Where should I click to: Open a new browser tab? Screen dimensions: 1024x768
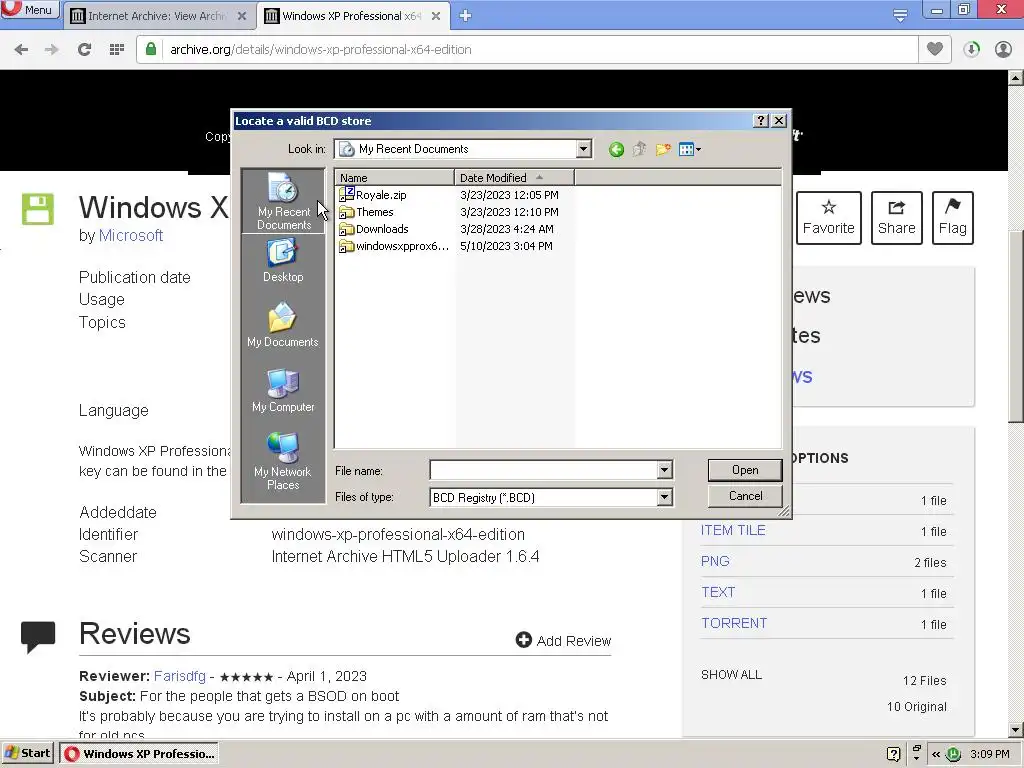[465, 16]
